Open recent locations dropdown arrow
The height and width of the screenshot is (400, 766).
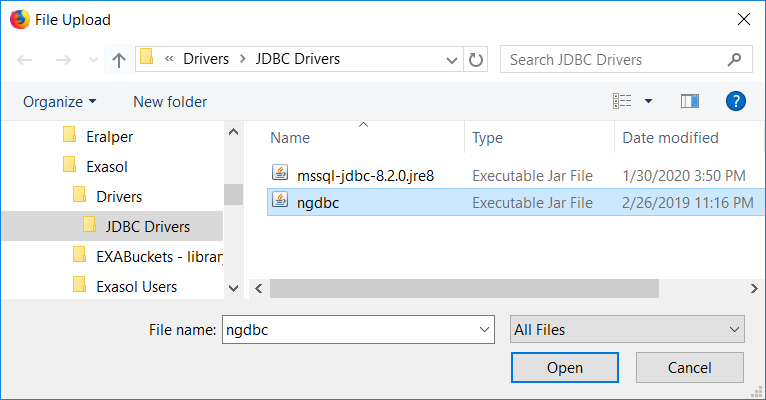coord(93,61)
